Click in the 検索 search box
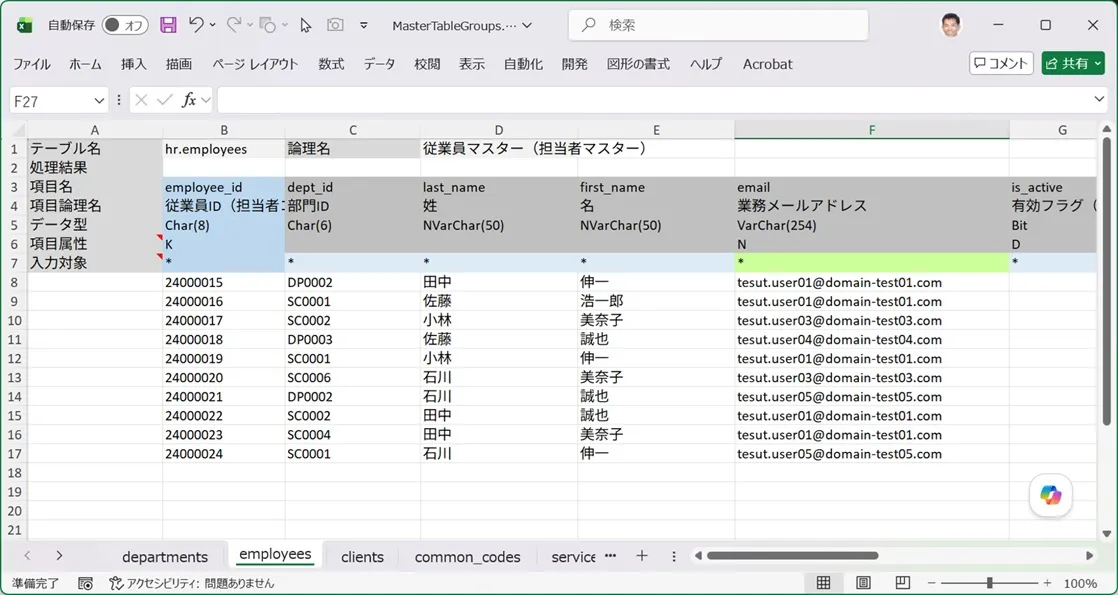The height and width of the screenshot is (595, 1118). pyautogui.click(x=719, y=26)
